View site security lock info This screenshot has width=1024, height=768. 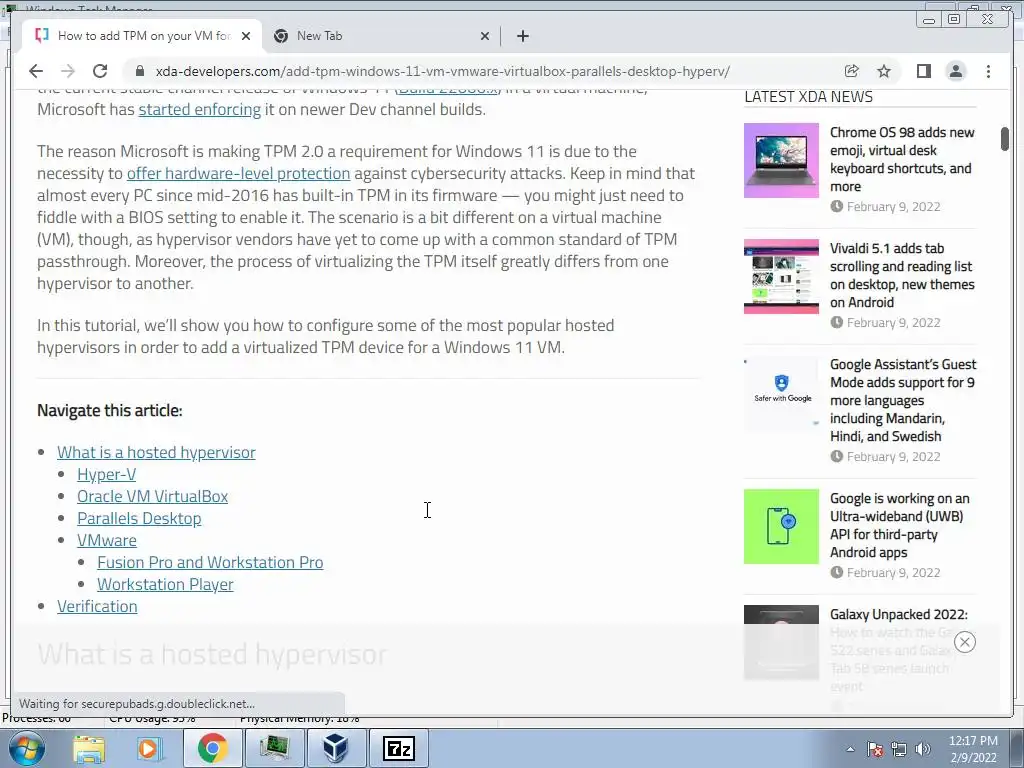click(x=138, y=71)
